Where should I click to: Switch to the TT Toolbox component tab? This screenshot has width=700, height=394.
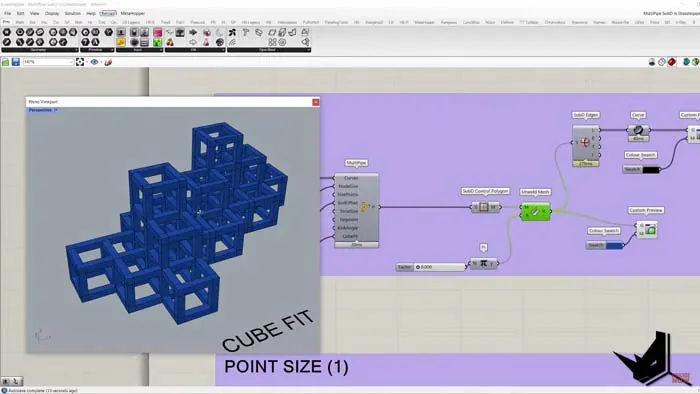529,22
